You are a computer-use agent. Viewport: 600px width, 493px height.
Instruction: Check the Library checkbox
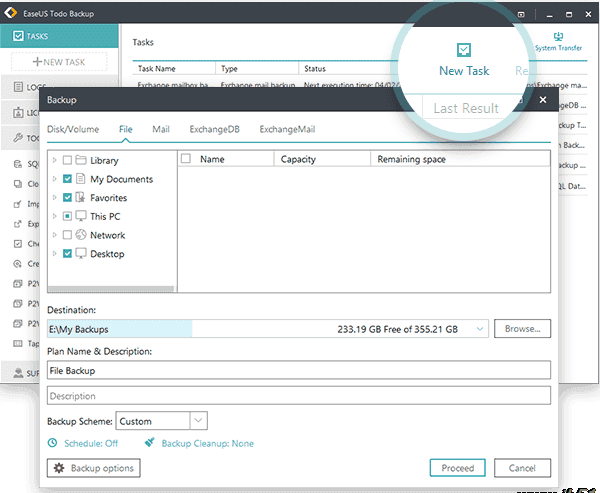coord(67,160)
